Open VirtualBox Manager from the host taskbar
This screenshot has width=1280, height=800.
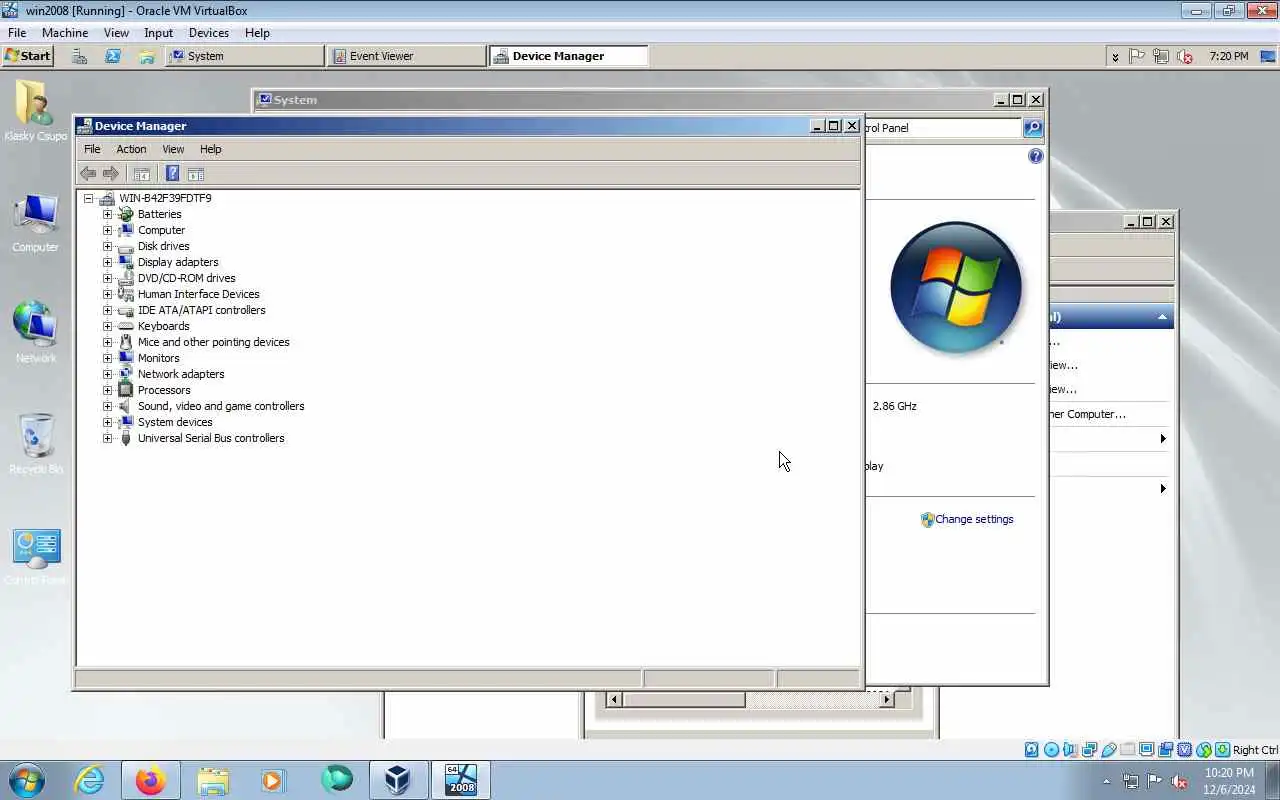(398, 780)
